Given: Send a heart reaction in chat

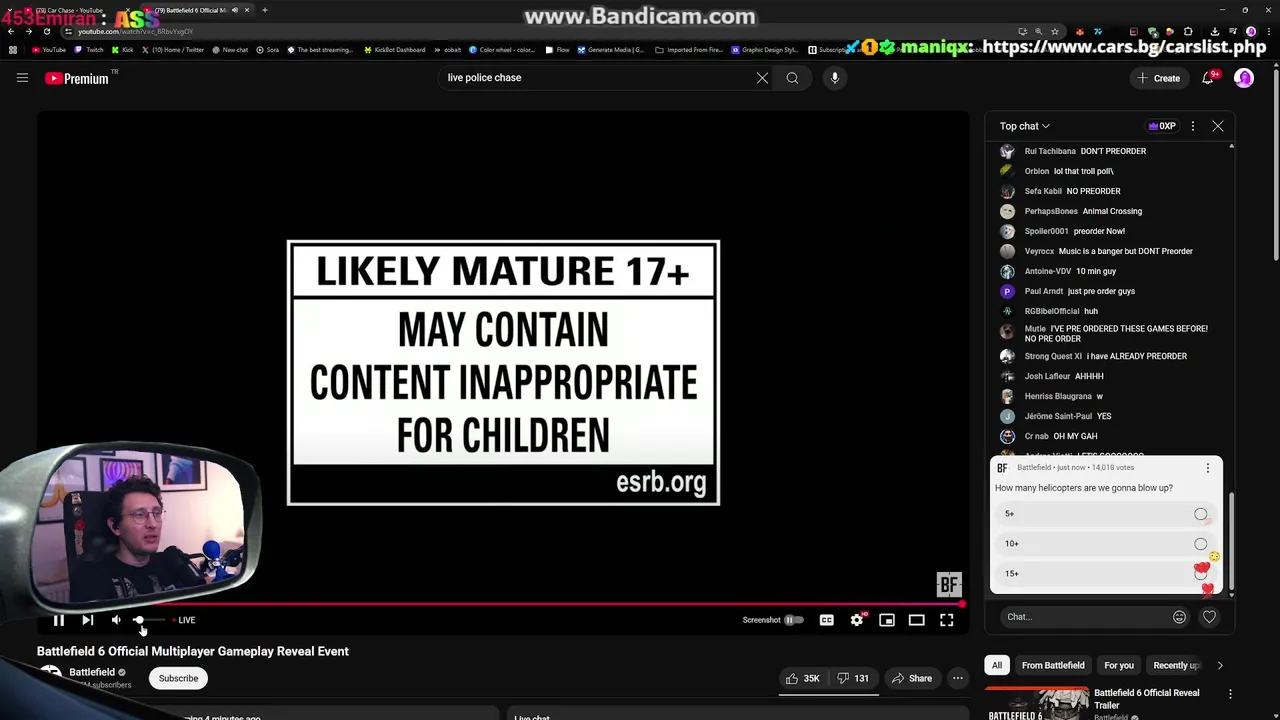Looking at the screenshot, I should pos(1209,617).
